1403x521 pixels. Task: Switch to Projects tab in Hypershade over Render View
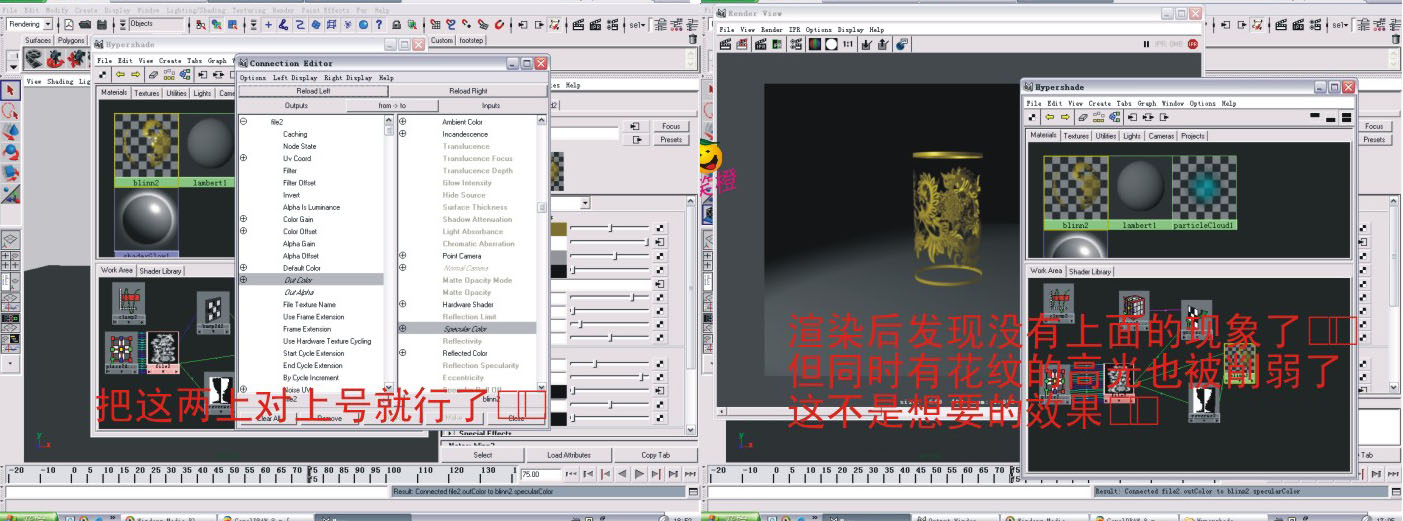(1193, 136)
